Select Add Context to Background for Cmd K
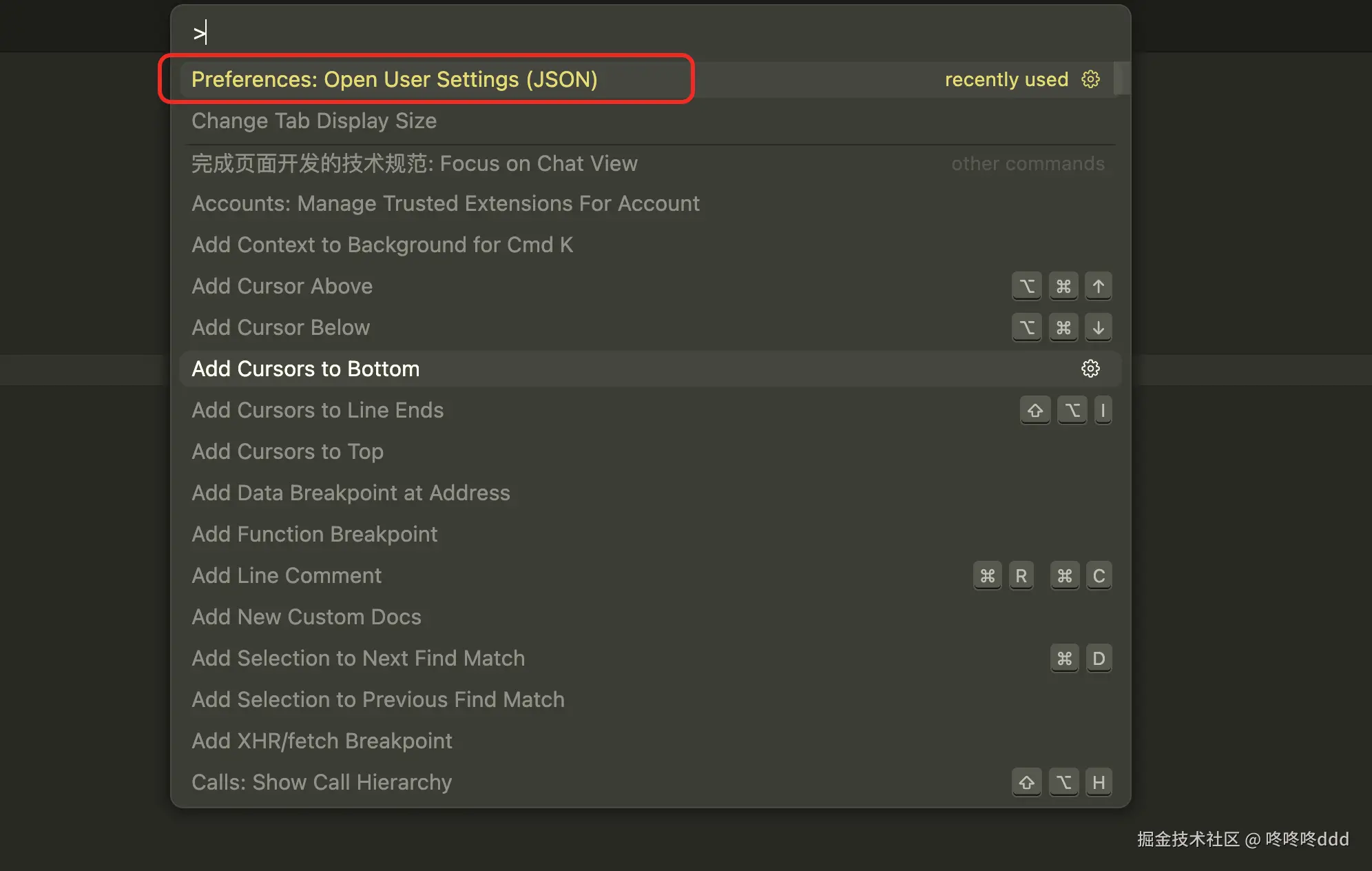This screenshot has width=1372, height=871. pyautogui.click(x=382, y=245)
